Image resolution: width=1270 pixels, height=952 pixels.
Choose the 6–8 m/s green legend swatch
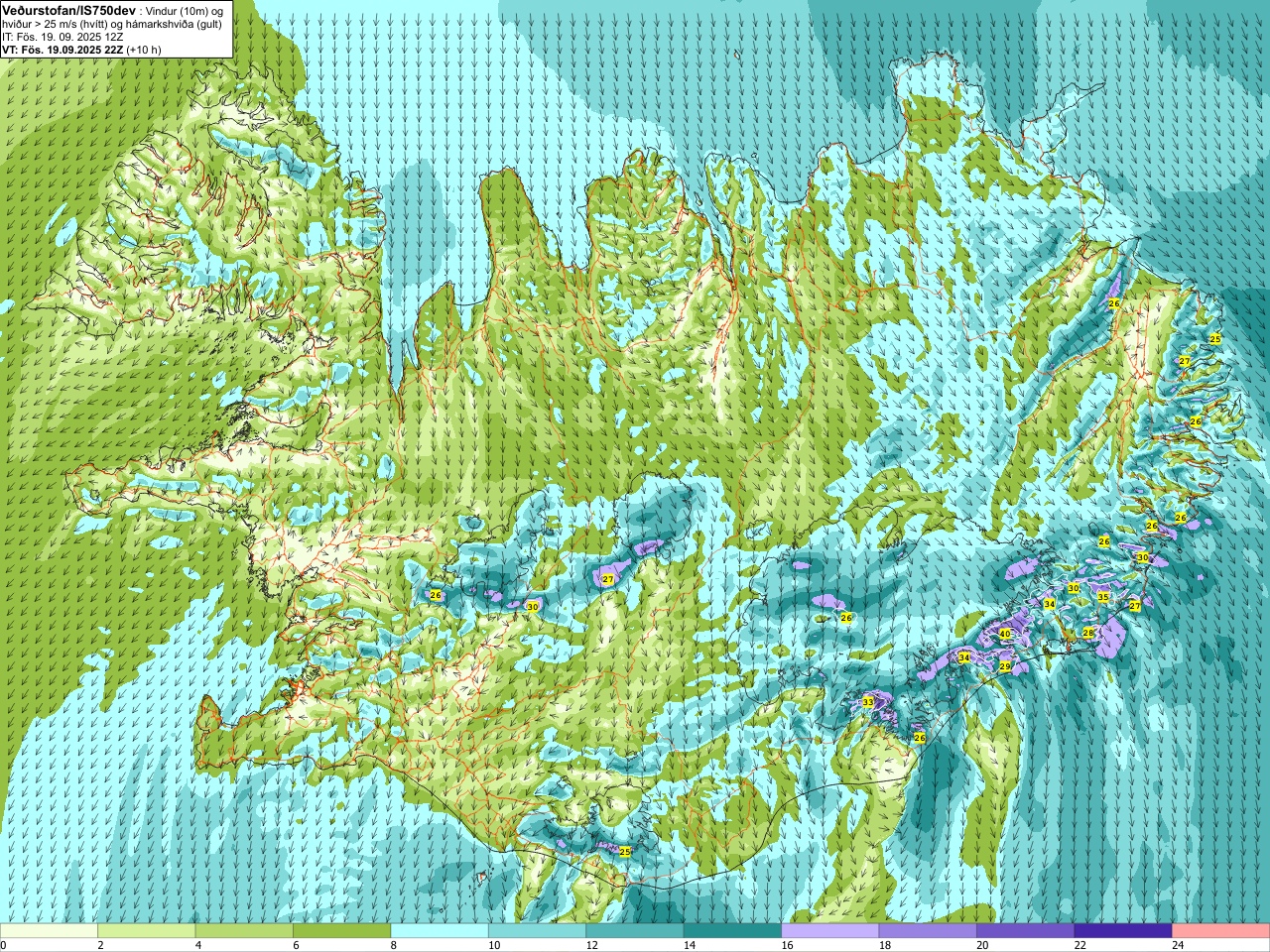342,931
